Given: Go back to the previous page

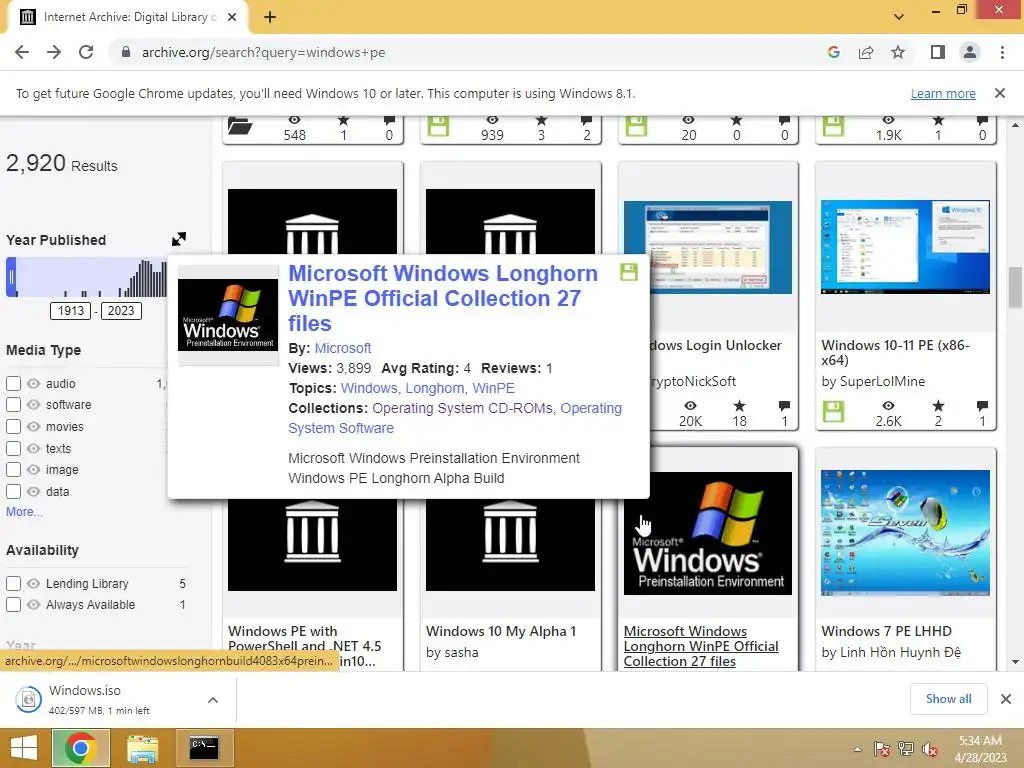Looking at the screenshot, I should [x=22, y=52].
